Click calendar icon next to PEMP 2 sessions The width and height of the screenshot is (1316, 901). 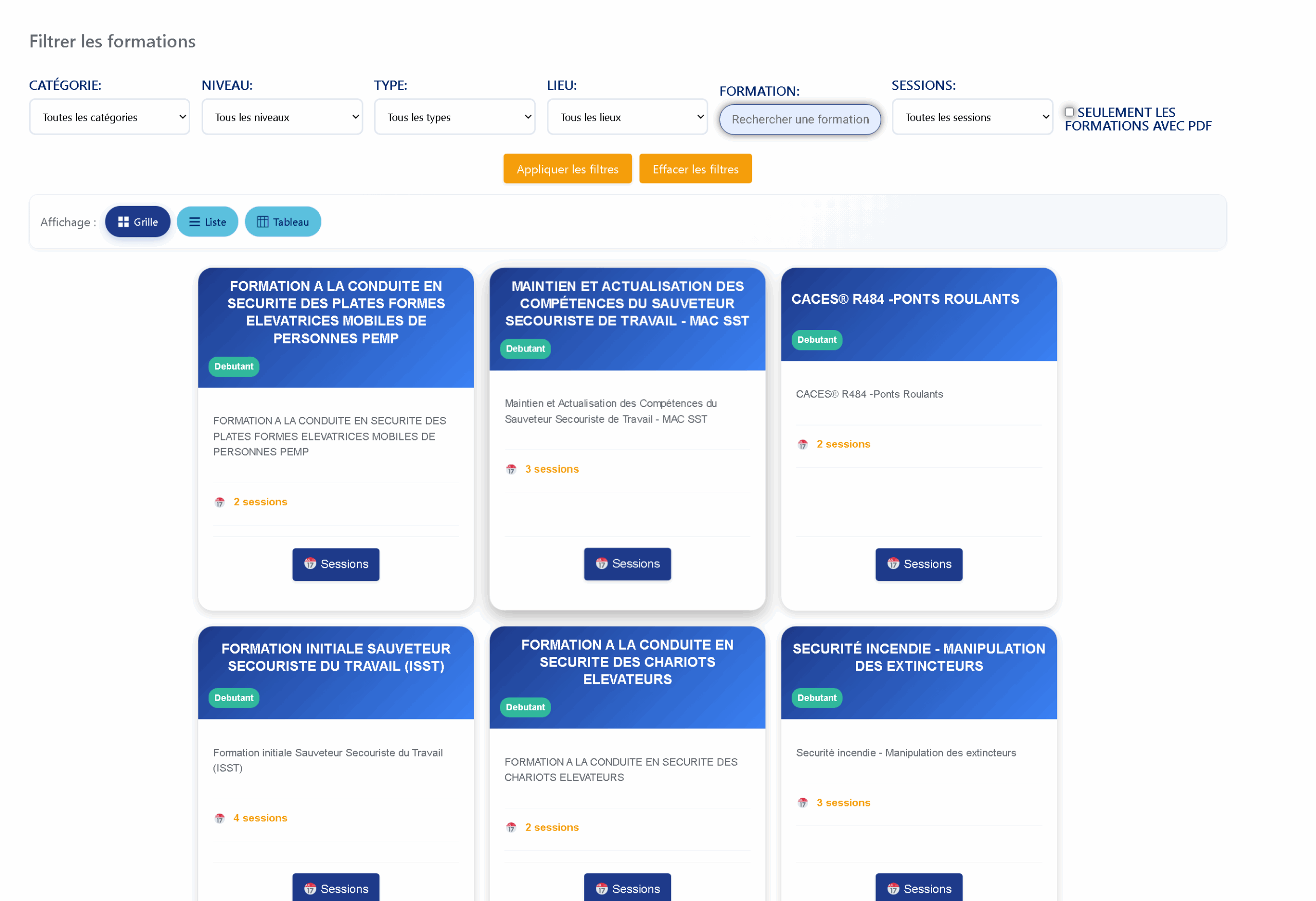pyautogui.click(x=220, y=502)
